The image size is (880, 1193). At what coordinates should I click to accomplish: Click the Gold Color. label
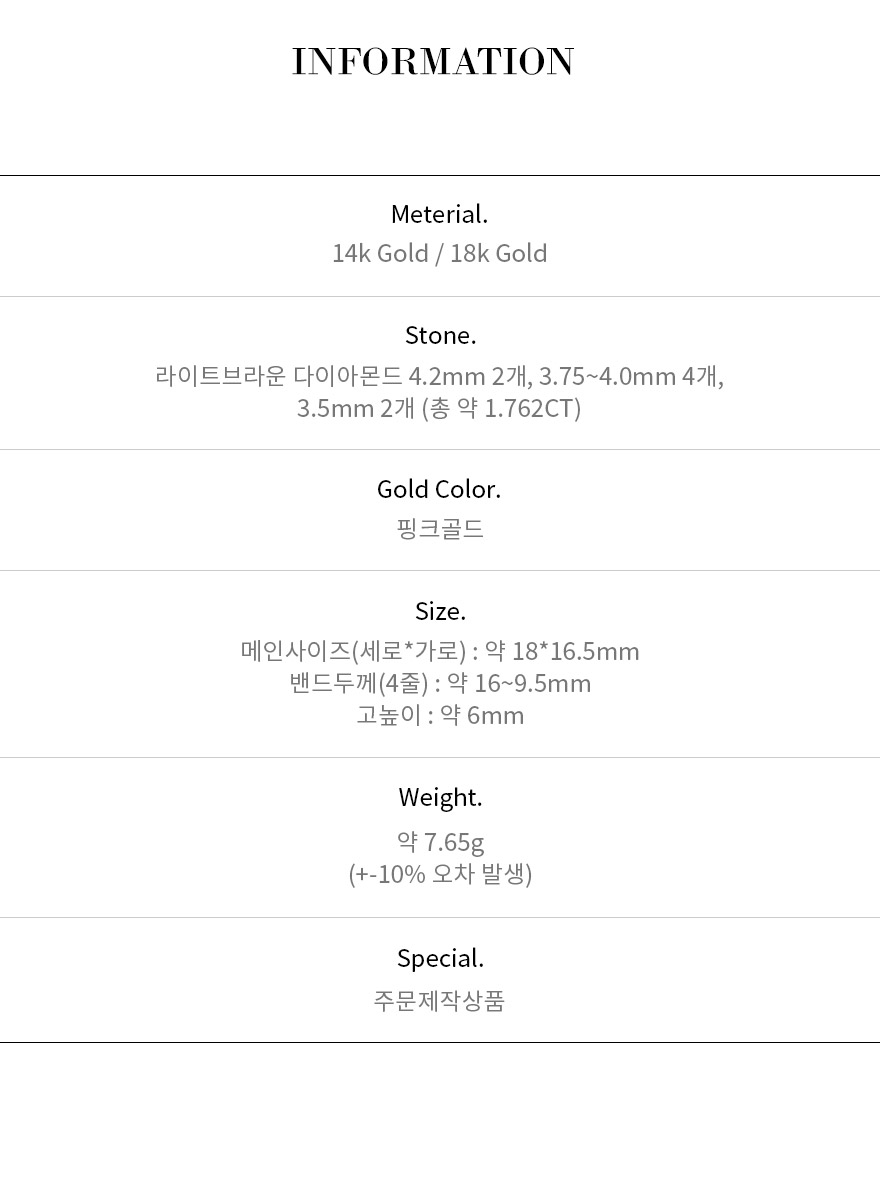tap(439, 489)
